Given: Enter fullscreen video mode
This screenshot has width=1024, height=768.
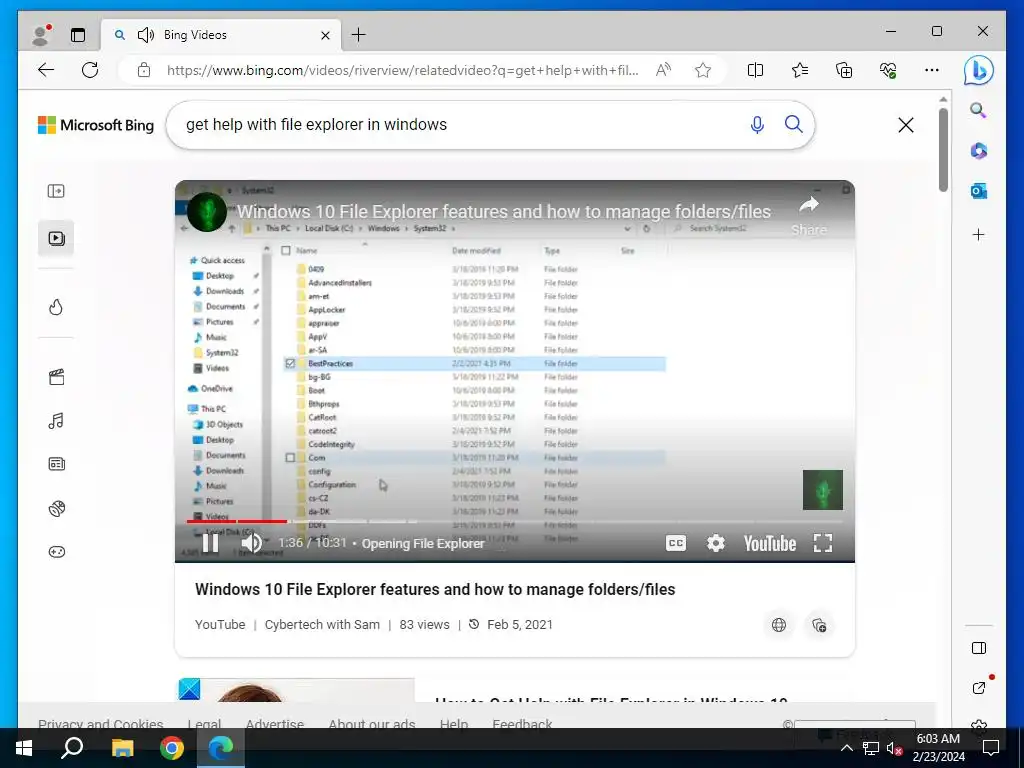Looking at the screenshot, I should tap(823, 543).
